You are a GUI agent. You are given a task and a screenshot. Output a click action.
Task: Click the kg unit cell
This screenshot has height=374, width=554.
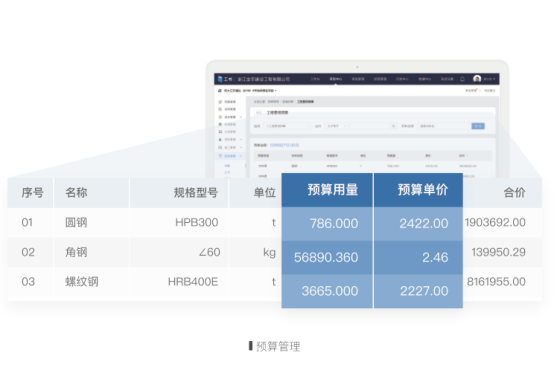[x=269, y=253]
